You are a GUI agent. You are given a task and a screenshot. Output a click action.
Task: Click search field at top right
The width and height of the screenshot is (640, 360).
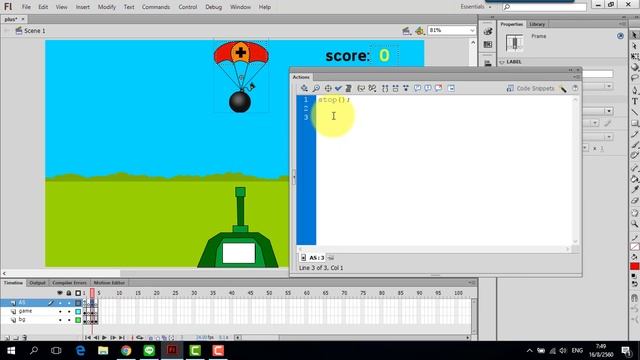(544, 7)
